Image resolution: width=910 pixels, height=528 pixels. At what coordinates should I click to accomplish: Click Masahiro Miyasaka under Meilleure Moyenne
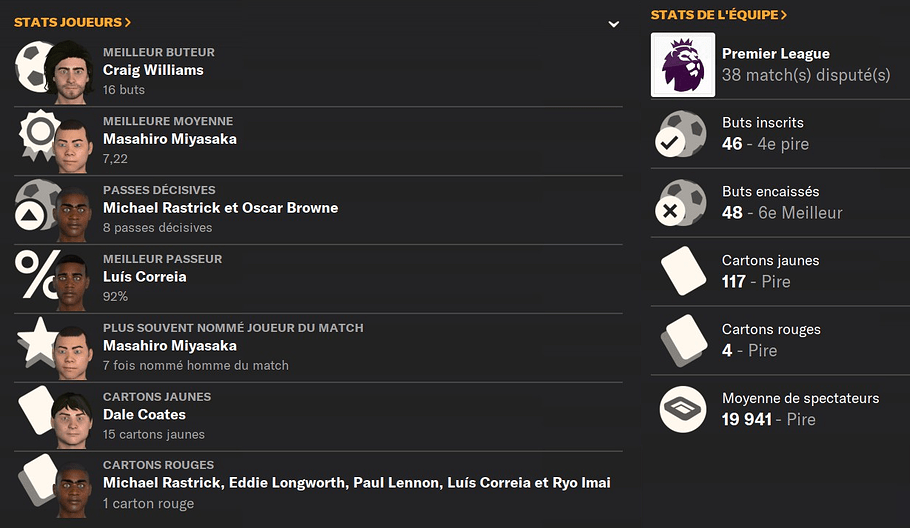170,139
